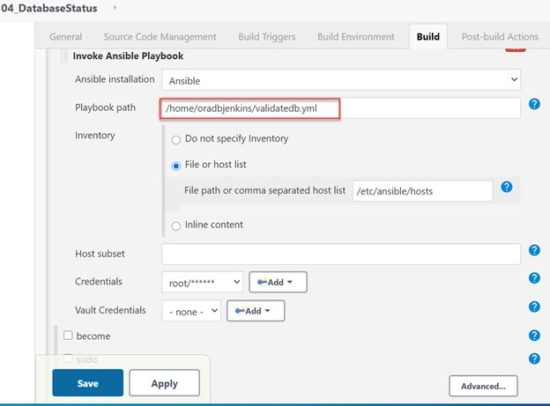The image size is (550, 406).
Task: Open help icon beside Host subset
Action: tap(534, 250)
